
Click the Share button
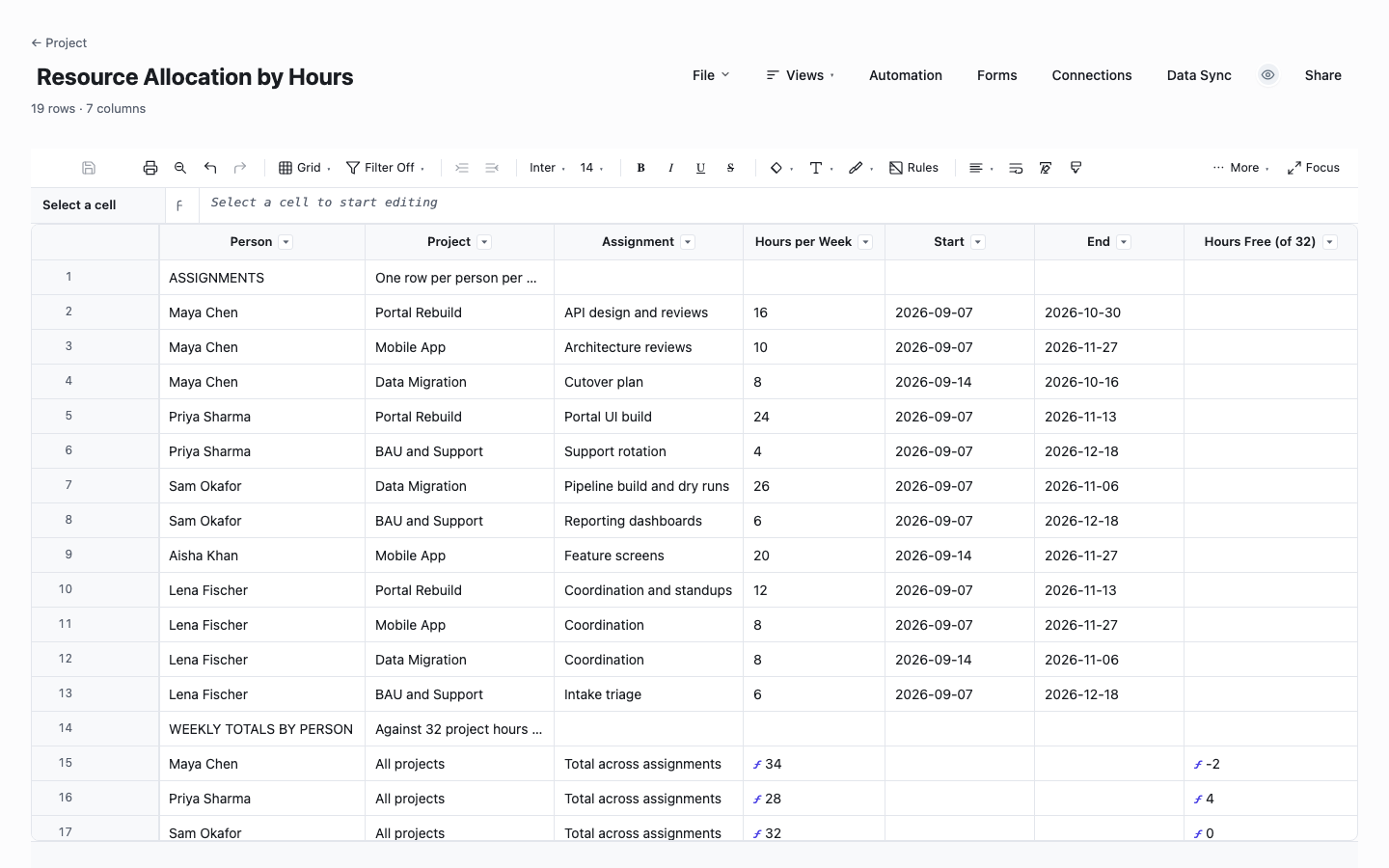(x=1323, y=75)
